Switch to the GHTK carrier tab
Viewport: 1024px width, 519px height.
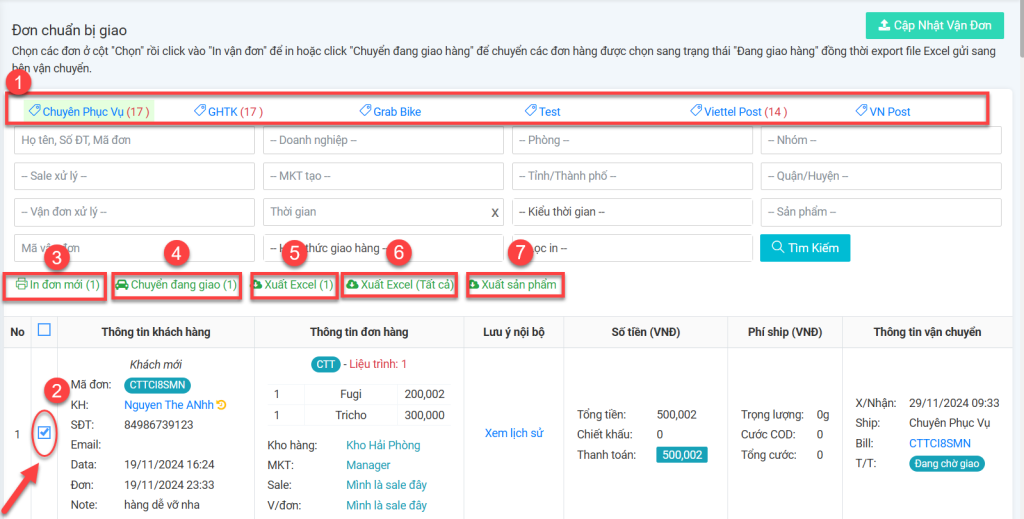coord(228,111)
